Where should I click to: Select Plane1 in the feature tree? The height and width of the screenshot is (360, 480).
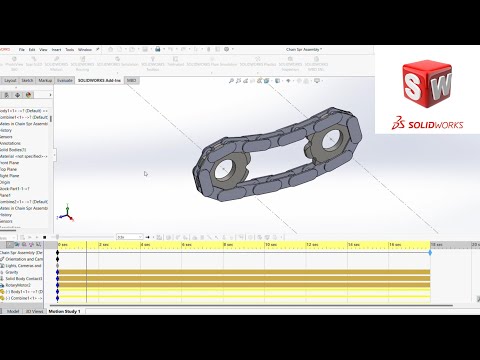[5, 195]
